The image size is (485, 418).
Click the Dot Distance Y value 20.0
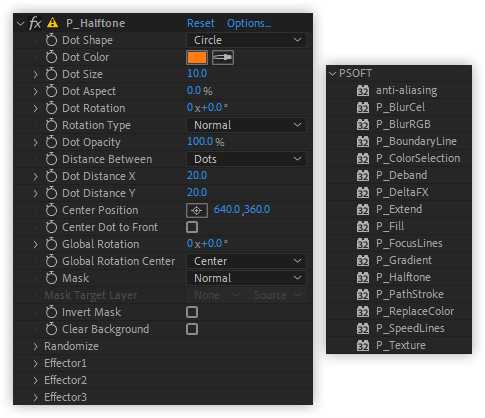tap(197, 193)
